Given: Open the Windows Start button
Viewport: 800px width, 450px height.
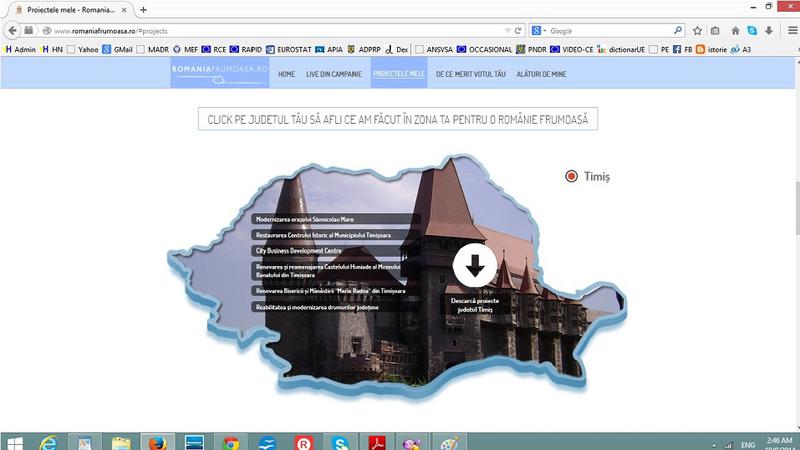Looking at the screenshot, I should (x=14, y=443).
